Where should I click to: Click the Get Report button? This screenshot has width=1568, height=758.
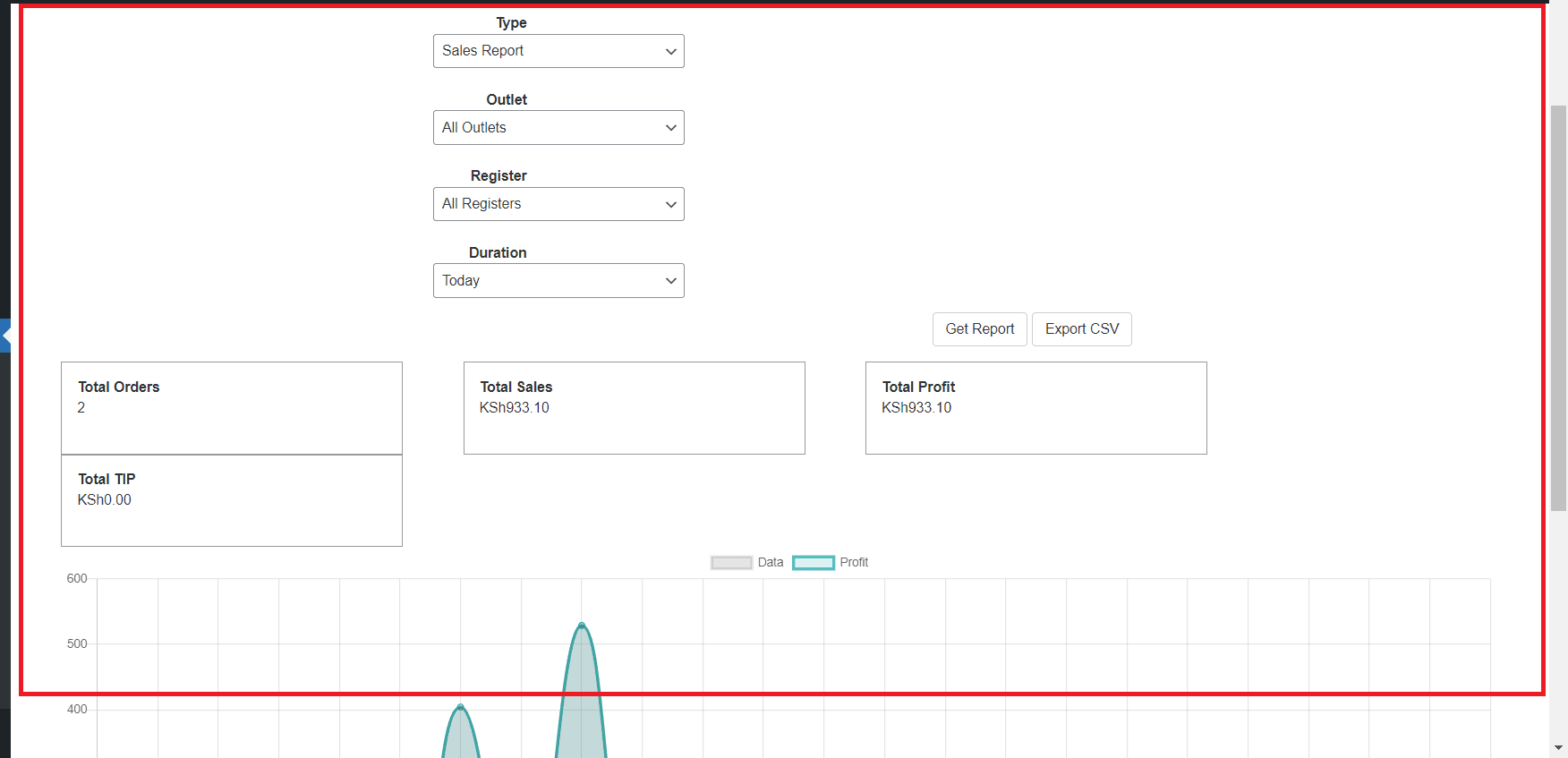(979, 329)
